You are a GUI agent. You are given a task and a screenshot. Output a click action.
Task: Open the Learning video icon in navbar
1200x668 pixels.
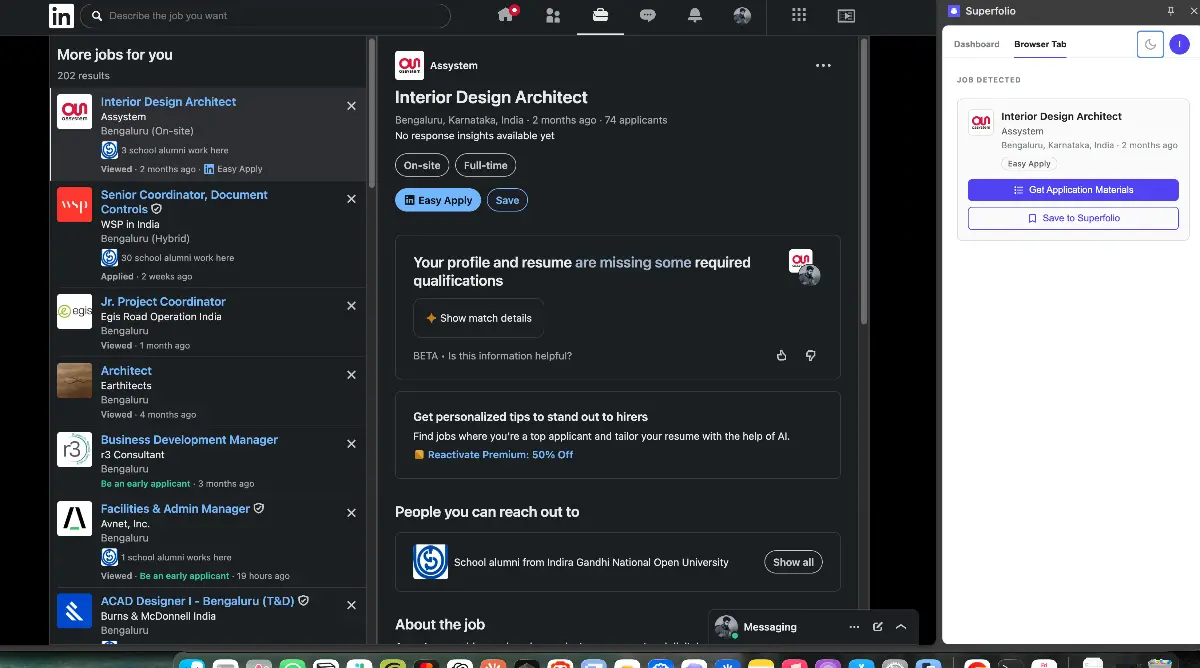tap(845, 15)
